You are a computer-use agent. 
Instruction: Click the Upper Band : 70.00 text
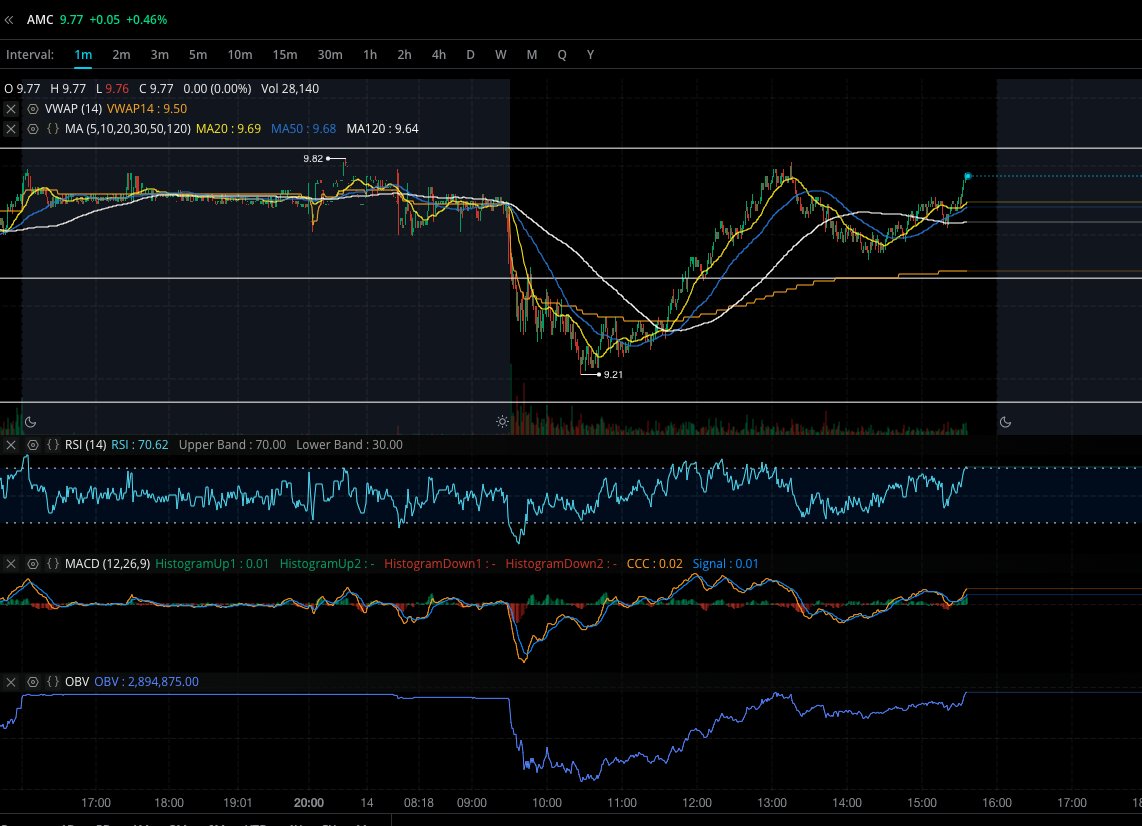pyautogui.click(x=232, y=444)
